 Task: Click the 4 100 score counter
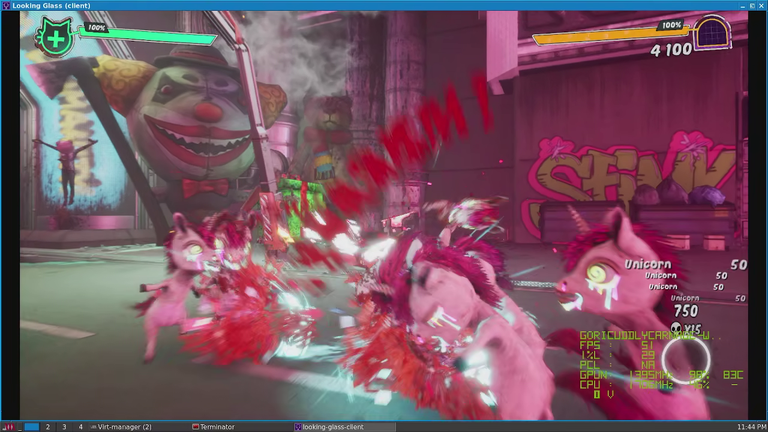click(671, 50)
